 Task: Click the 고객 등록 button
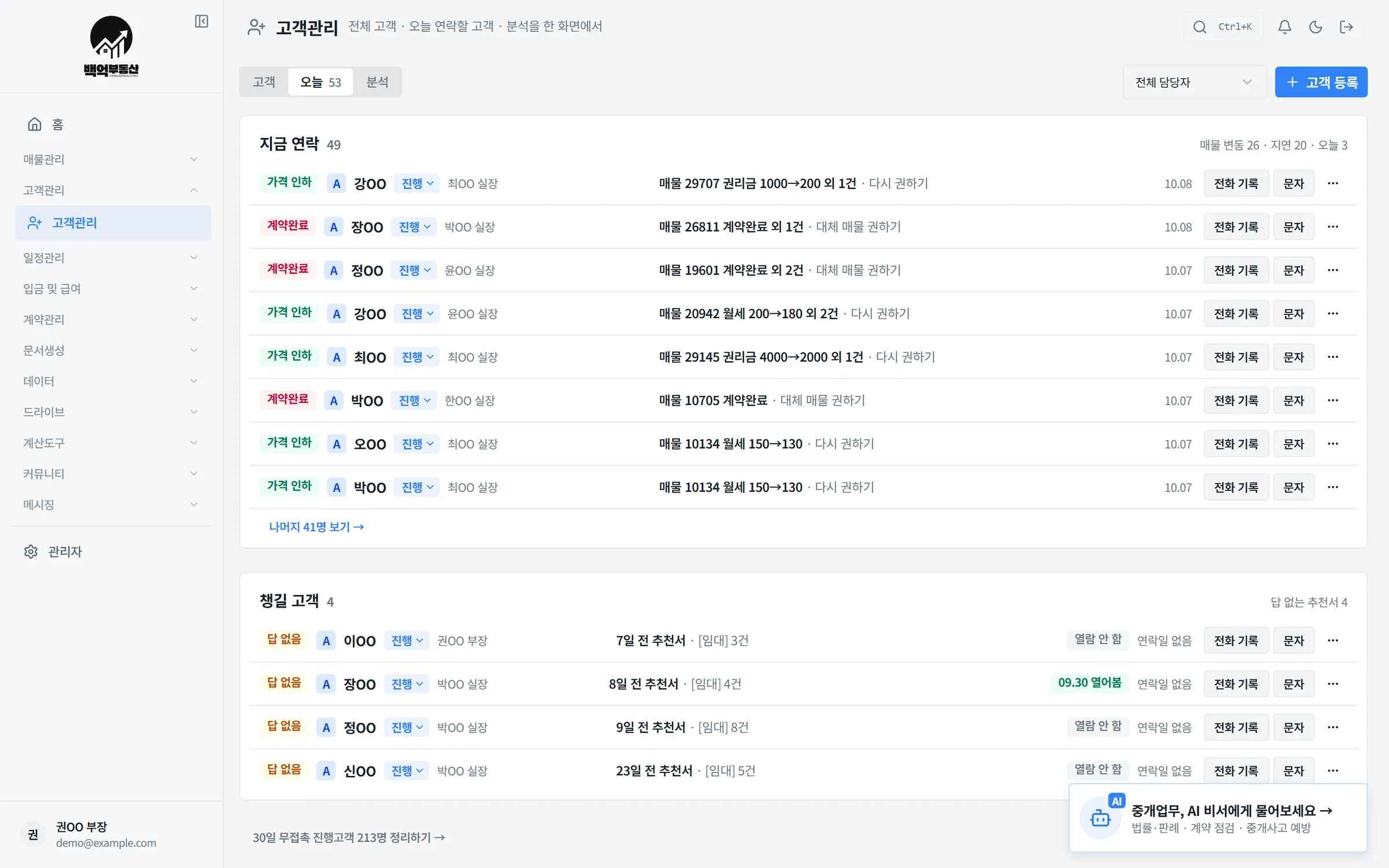pos(1321,82)
